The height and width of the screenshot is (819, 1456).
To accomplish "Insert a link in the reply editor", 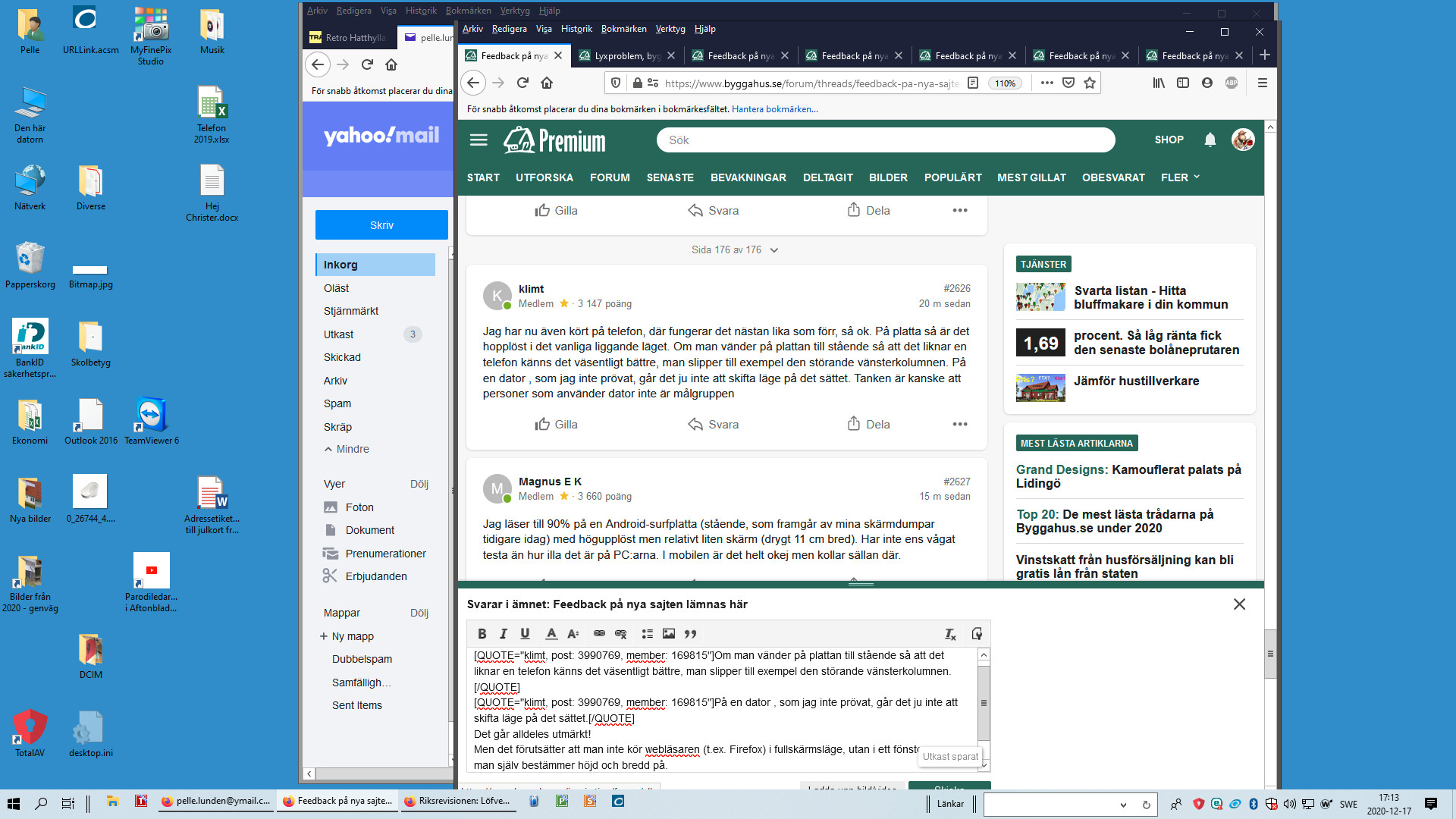I will (x=599, y=634).
